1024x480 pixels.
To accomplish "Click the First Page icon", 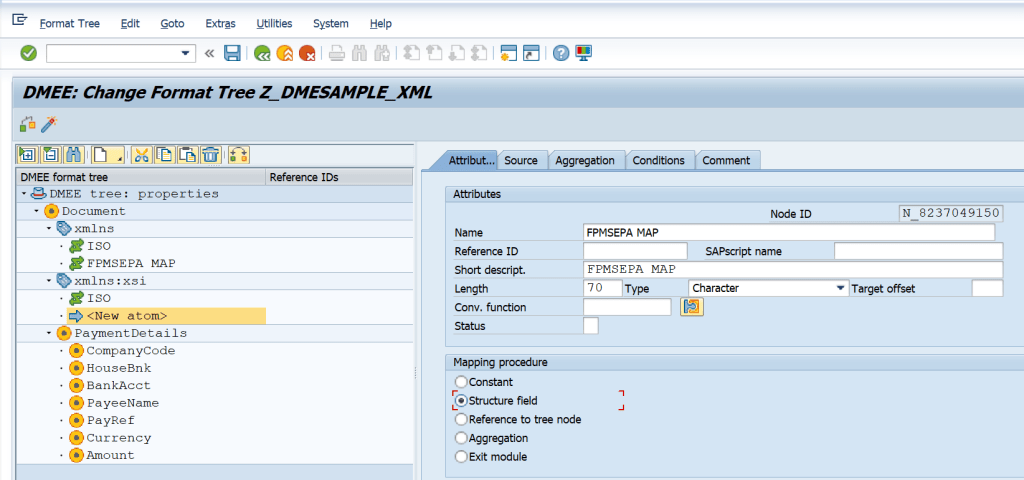I will pos(411,54).
